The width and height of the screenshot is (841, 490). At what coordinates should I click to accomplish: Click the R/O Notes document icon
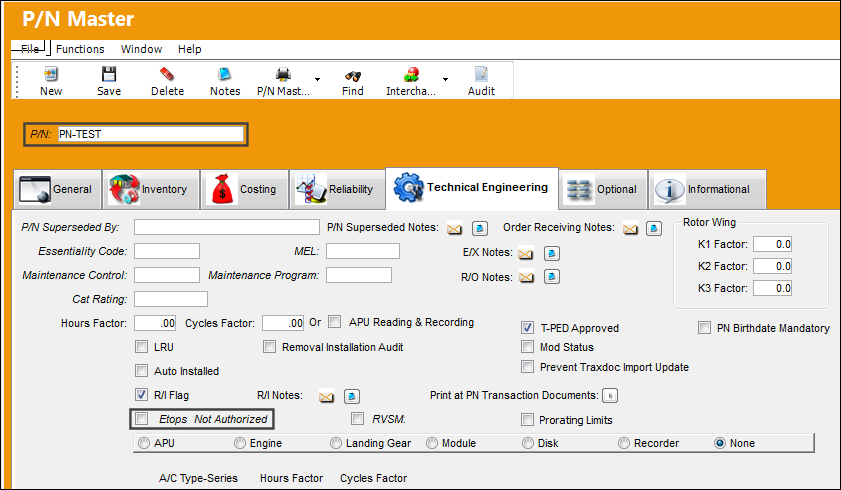click(552, 277)
